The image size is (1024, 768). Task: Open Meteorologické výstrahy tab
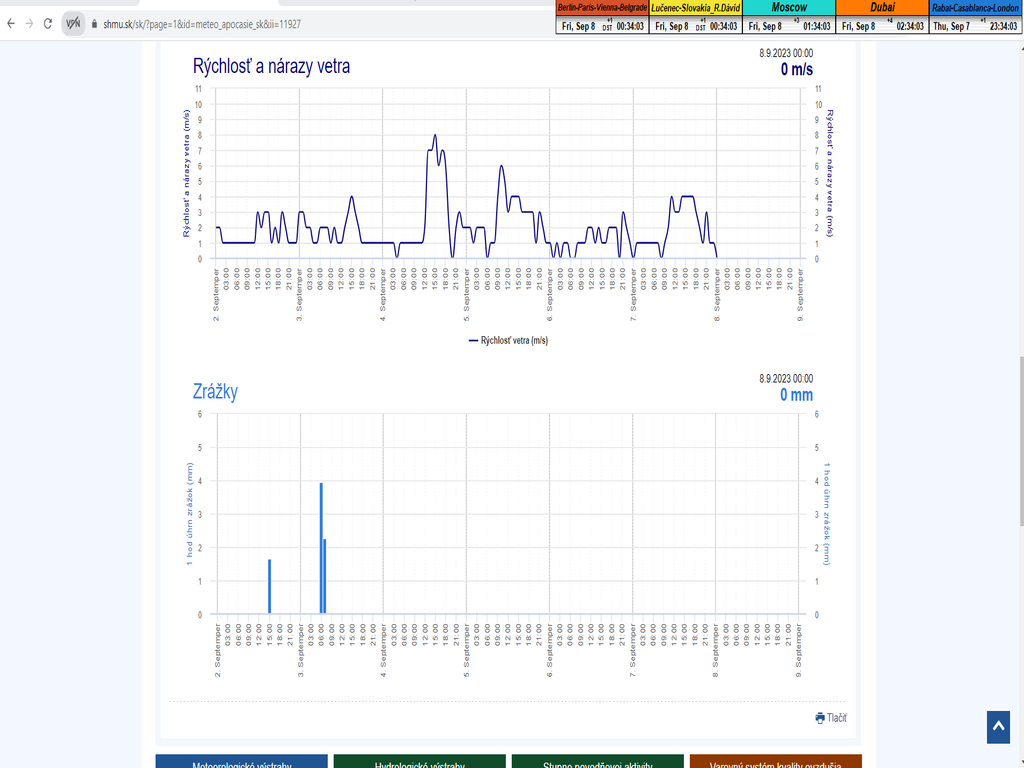tap(241, 762)
